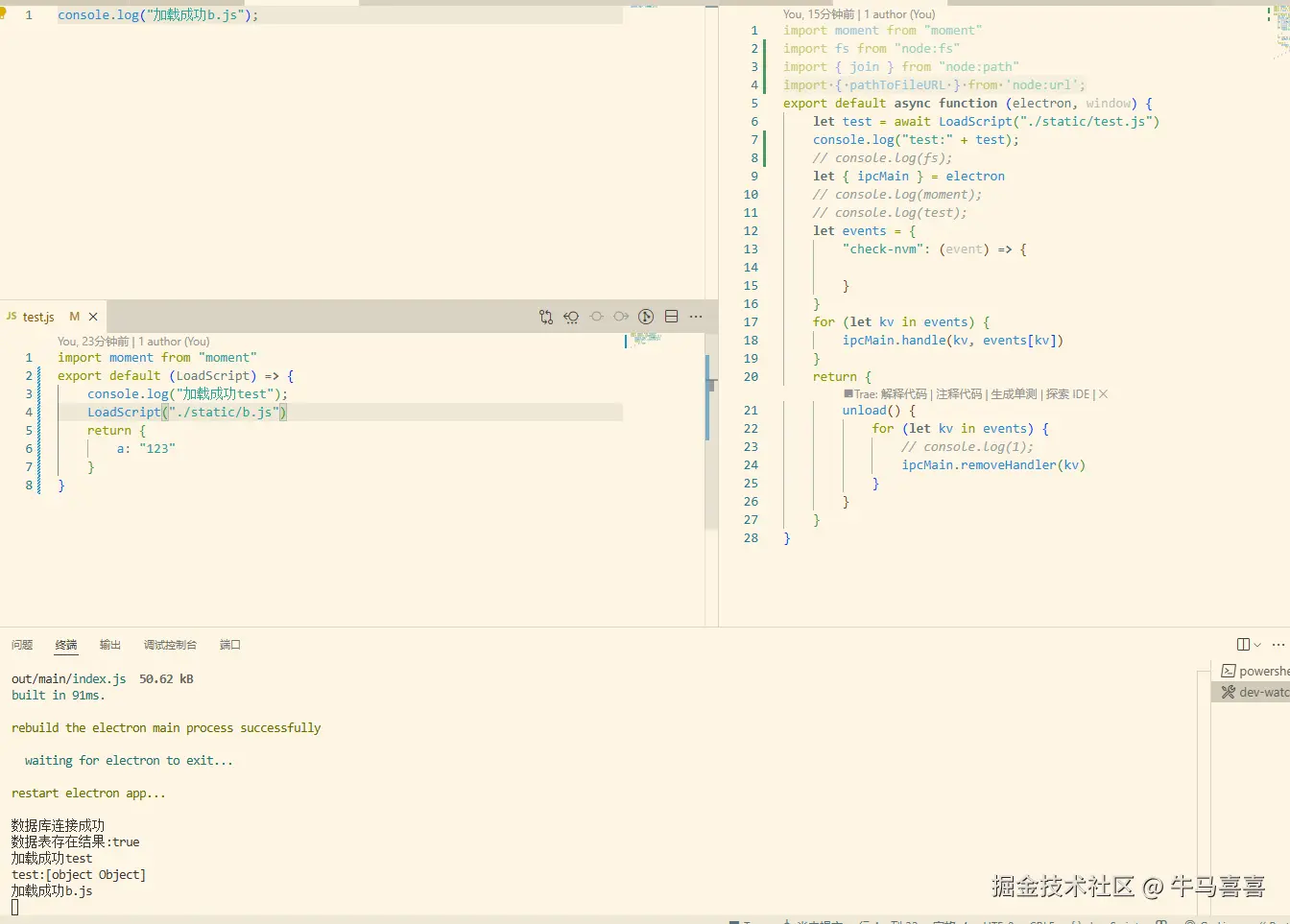Close the test.js tab
This screenshot has width=1290, height=924.
[x=93, y=317]
